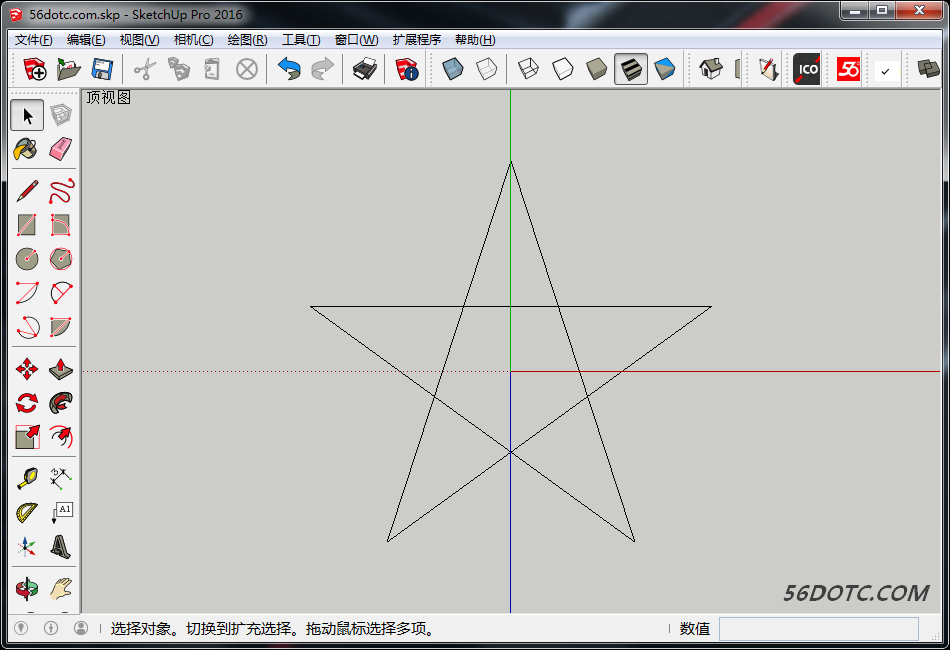The image size is (950, 650).
Task: Switch to wireframe display style
Action: [x=528, y=69]
